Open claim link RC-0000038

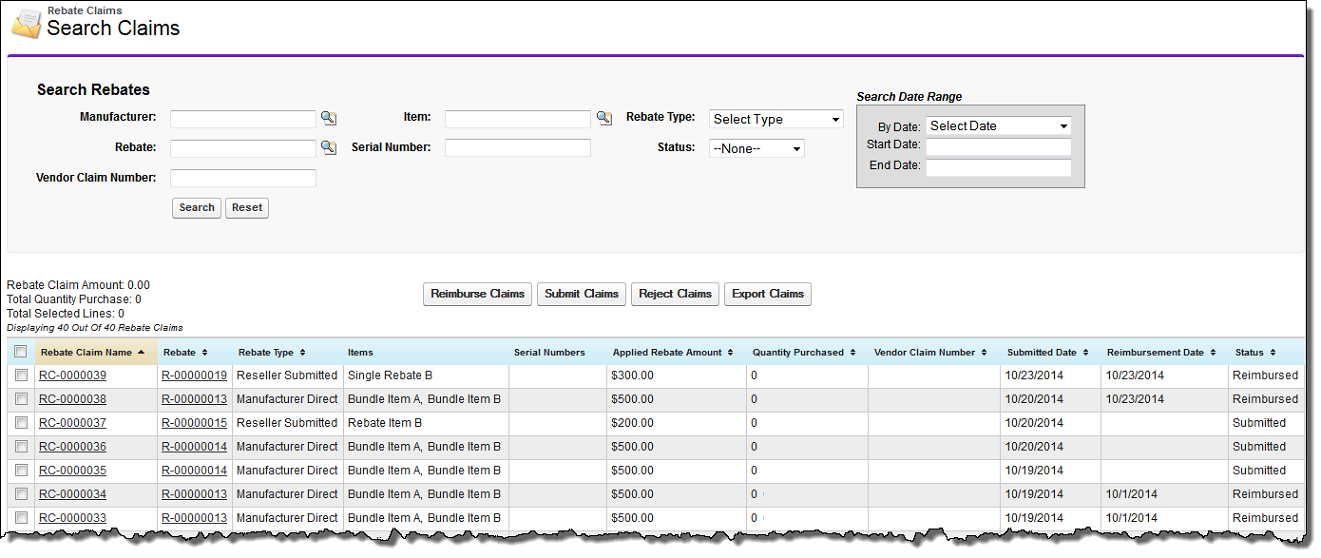point(72,399)
